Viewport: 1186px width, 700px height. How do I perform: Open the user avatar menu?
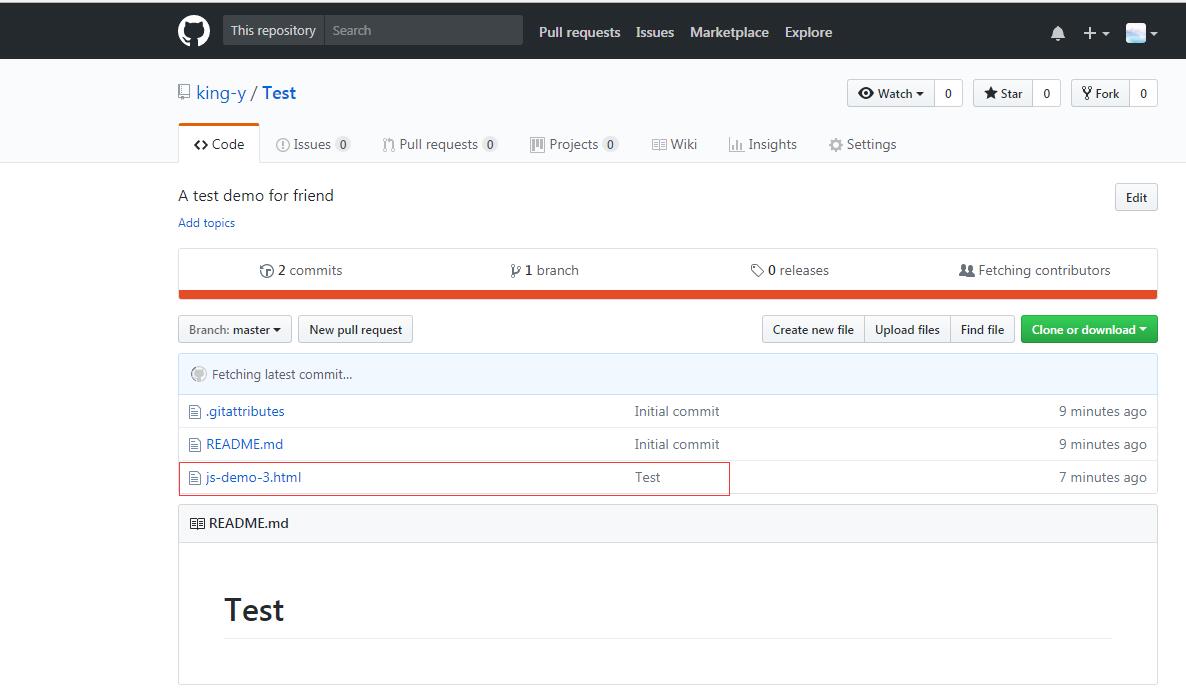point(1141,33)
